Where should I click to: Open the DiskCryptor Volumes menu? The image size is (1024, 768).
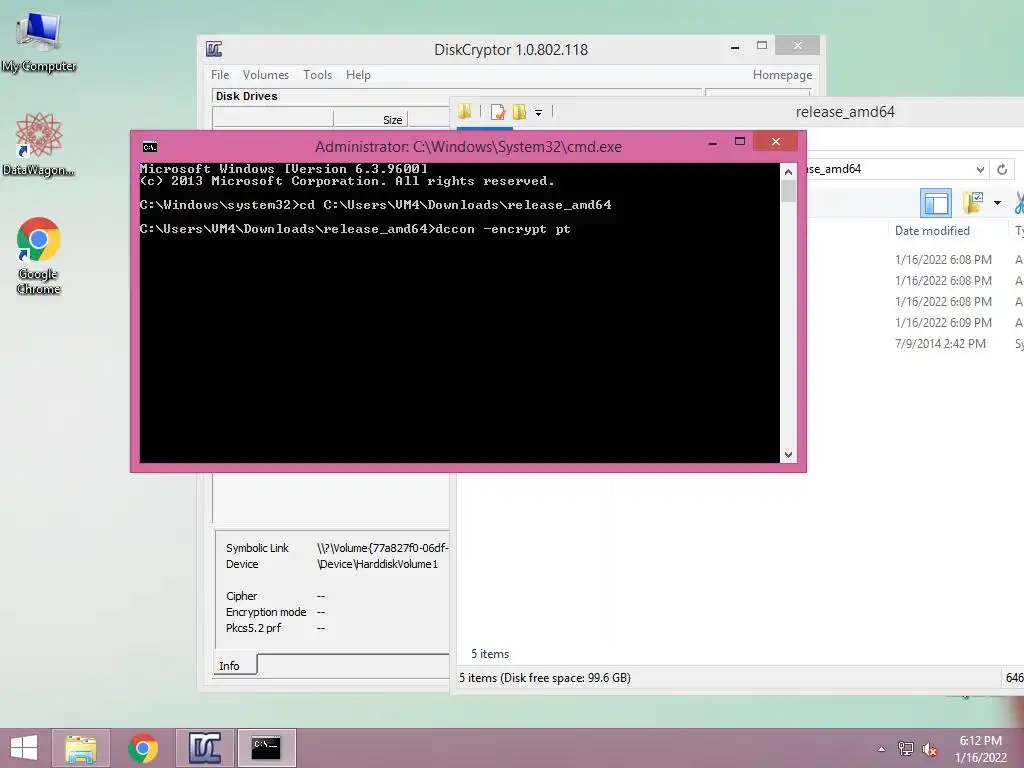(x=266, y=75)
